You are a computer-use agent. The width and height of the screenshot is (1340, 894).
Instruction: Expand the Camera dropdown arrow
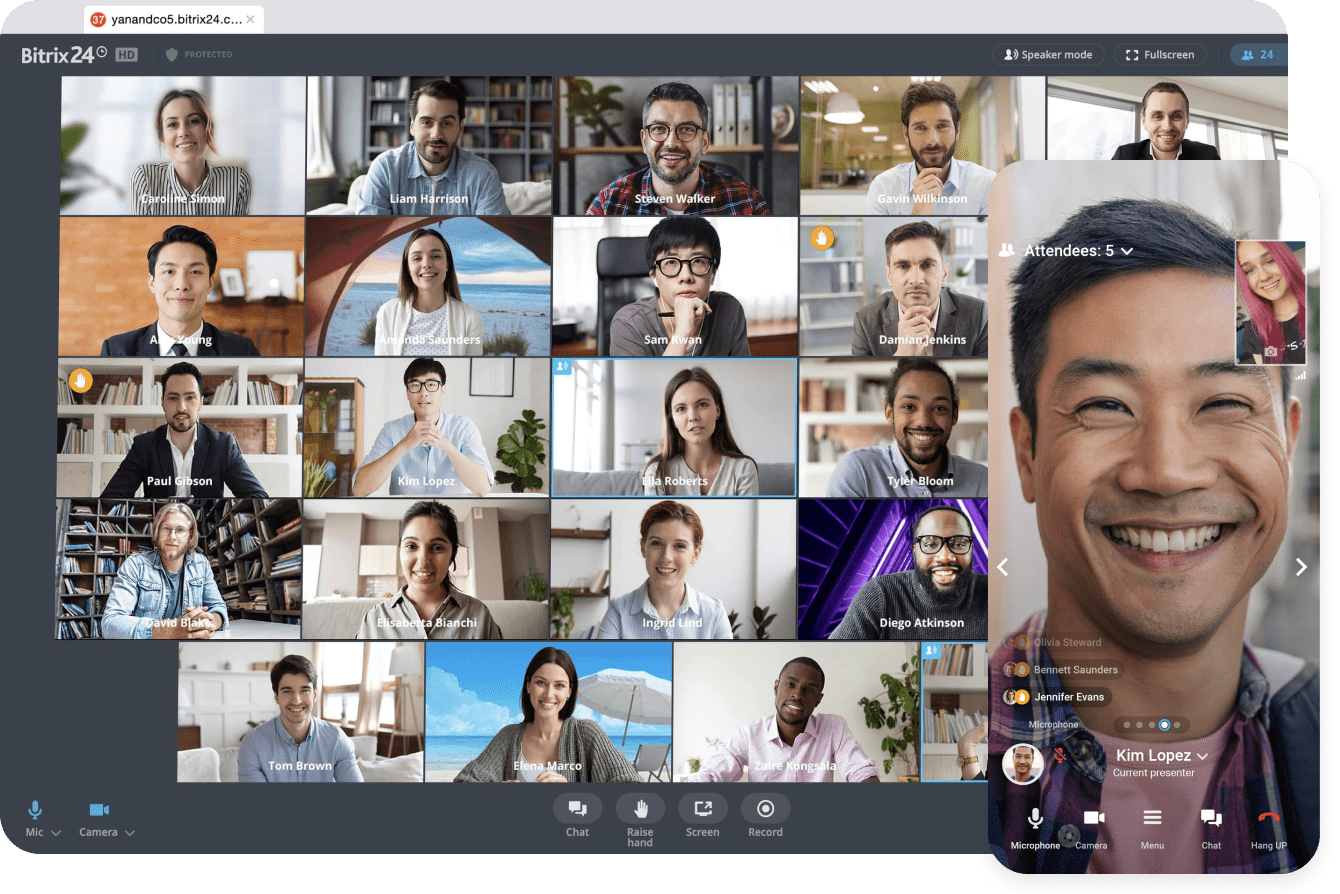(x=129, y=833)
